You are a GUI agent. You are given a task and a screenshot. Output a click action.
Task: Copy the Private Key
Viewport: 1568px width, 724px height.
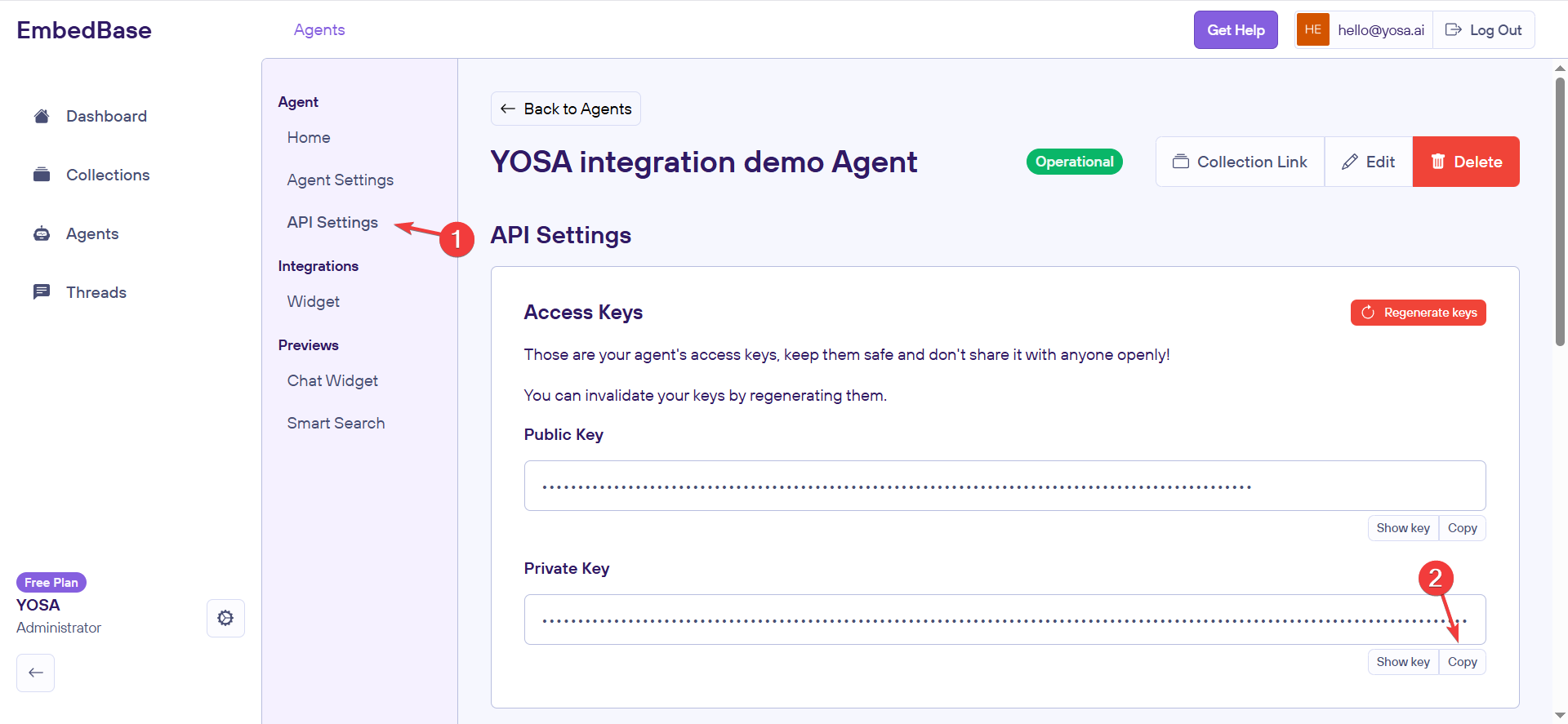1462,662
